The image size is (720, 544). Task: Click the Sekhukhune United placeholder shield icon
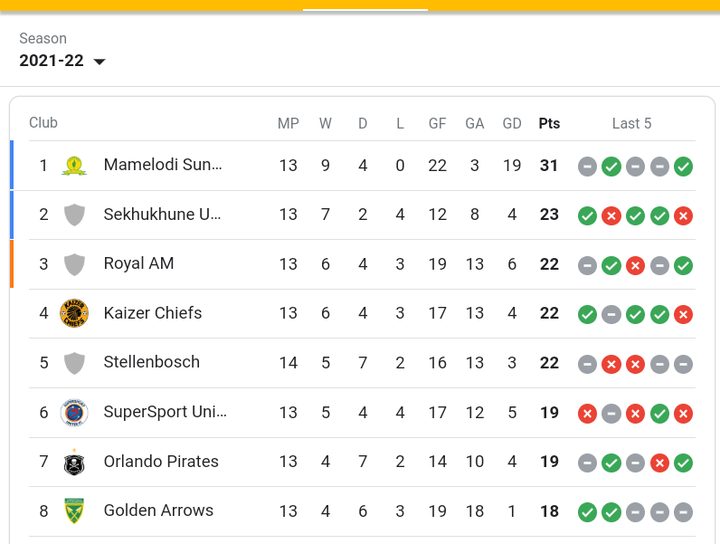[x=74, y=215]
